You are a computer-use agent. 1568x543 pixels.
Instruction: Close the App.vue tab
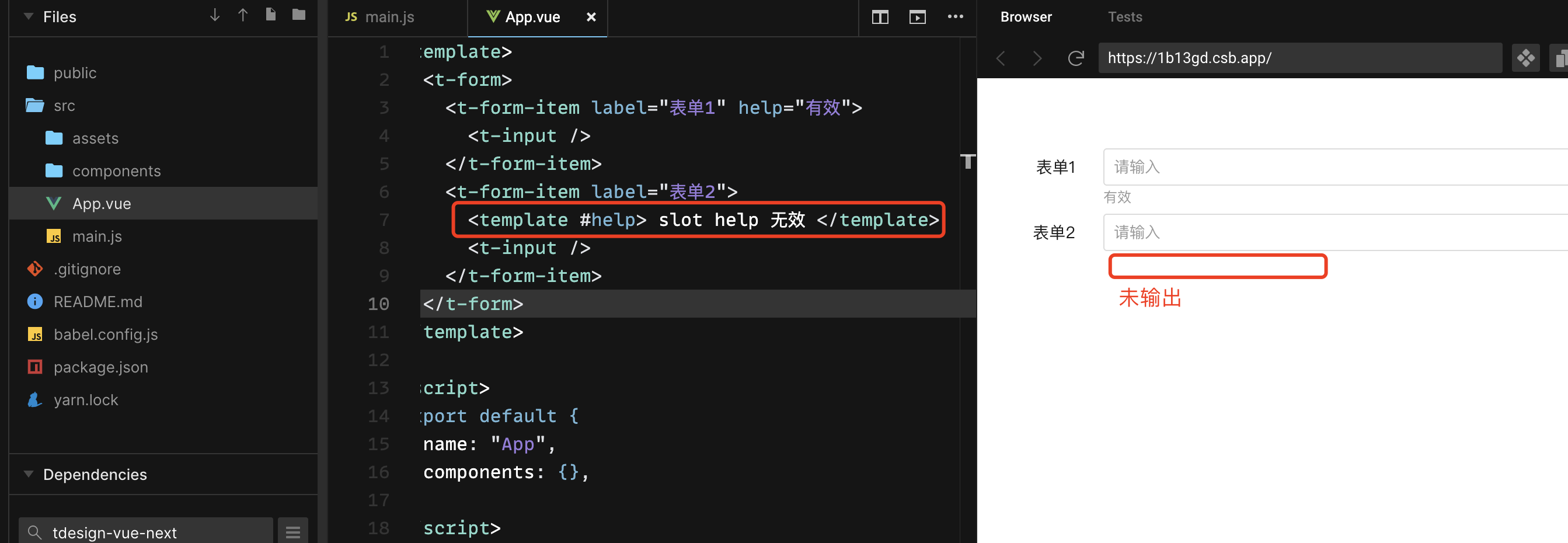(591, 17)
